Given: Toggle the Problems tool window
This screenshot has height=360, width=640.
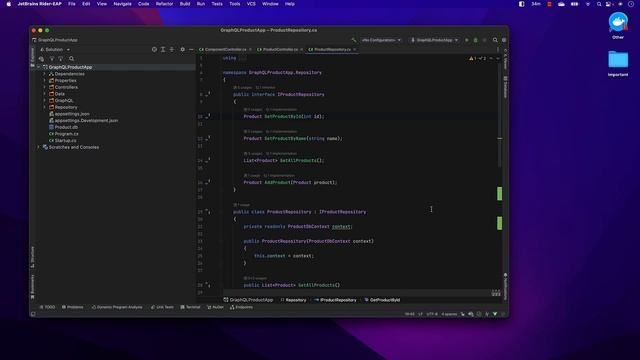Looking at the screenshot, I should (x=73, y=307).
